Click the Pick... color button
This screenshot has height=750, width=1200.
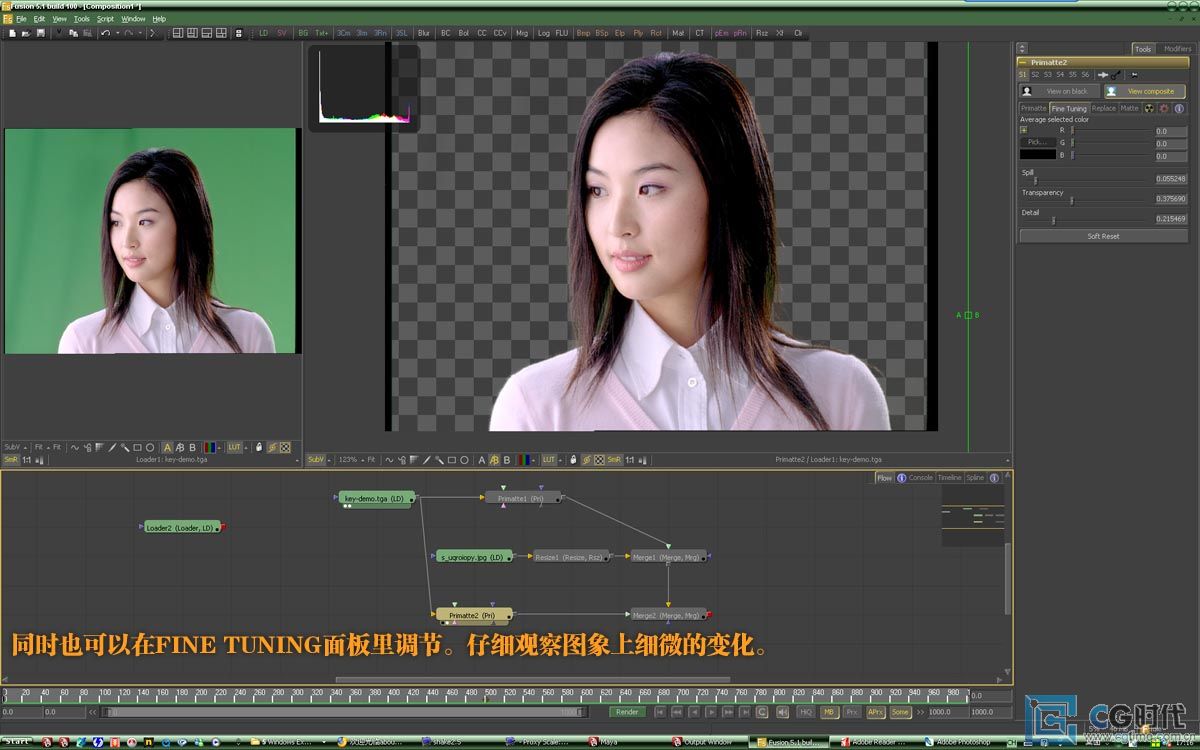click(1037, 142)
